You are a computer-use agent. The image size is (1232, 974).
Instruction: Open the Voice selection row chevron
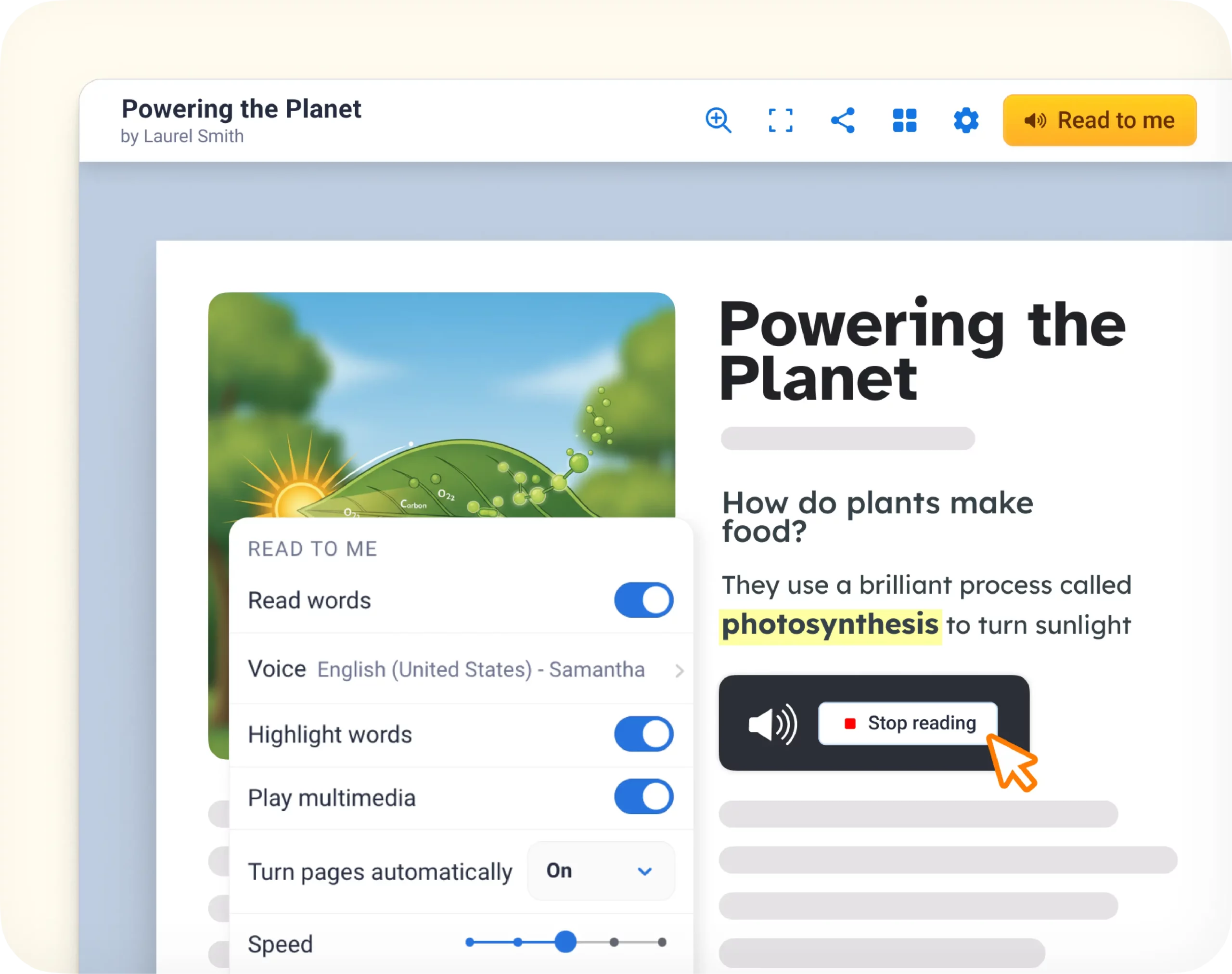(679, 671)
